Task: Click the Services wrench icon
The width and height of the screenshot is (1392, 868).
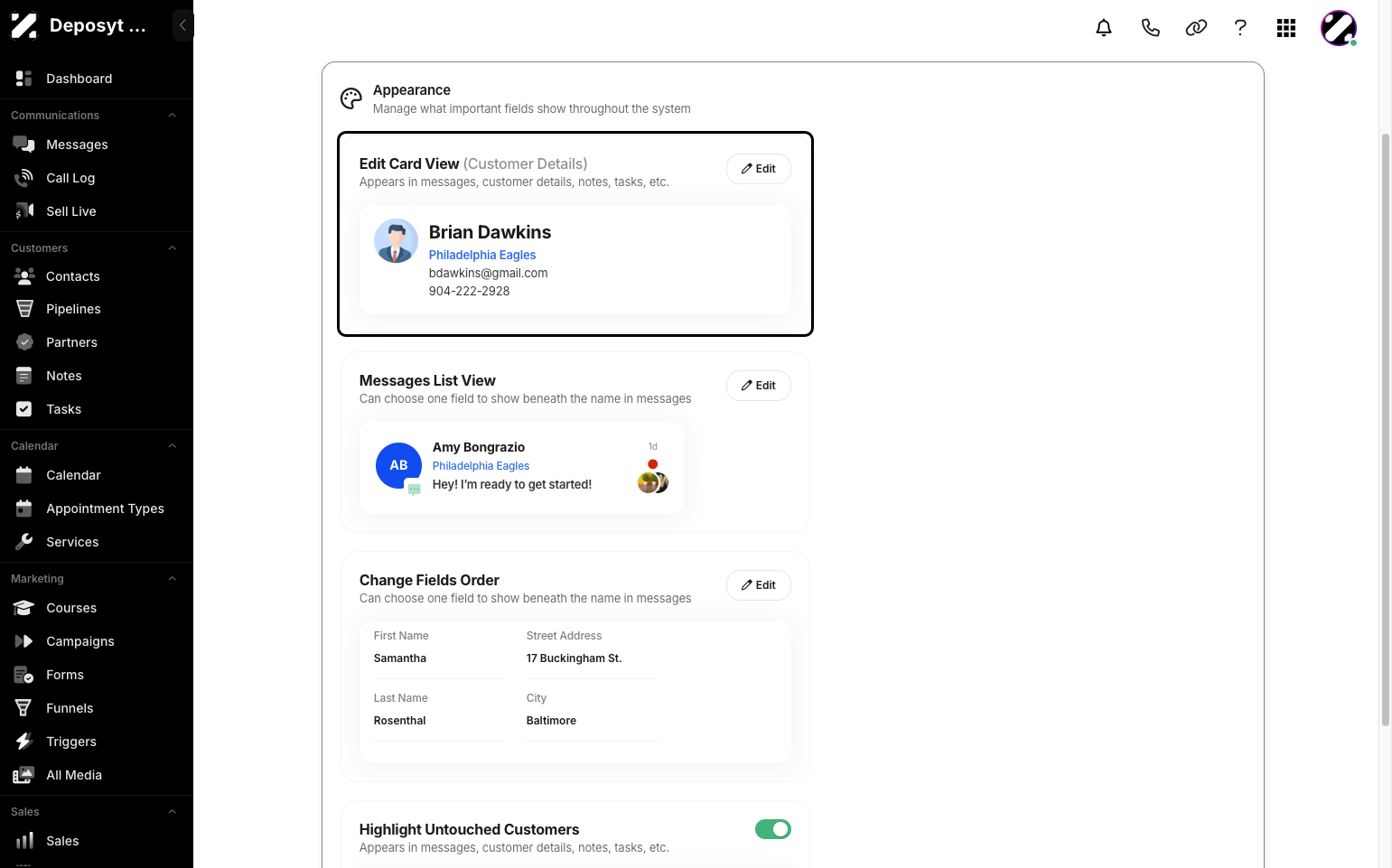Action: coord(24,542)
